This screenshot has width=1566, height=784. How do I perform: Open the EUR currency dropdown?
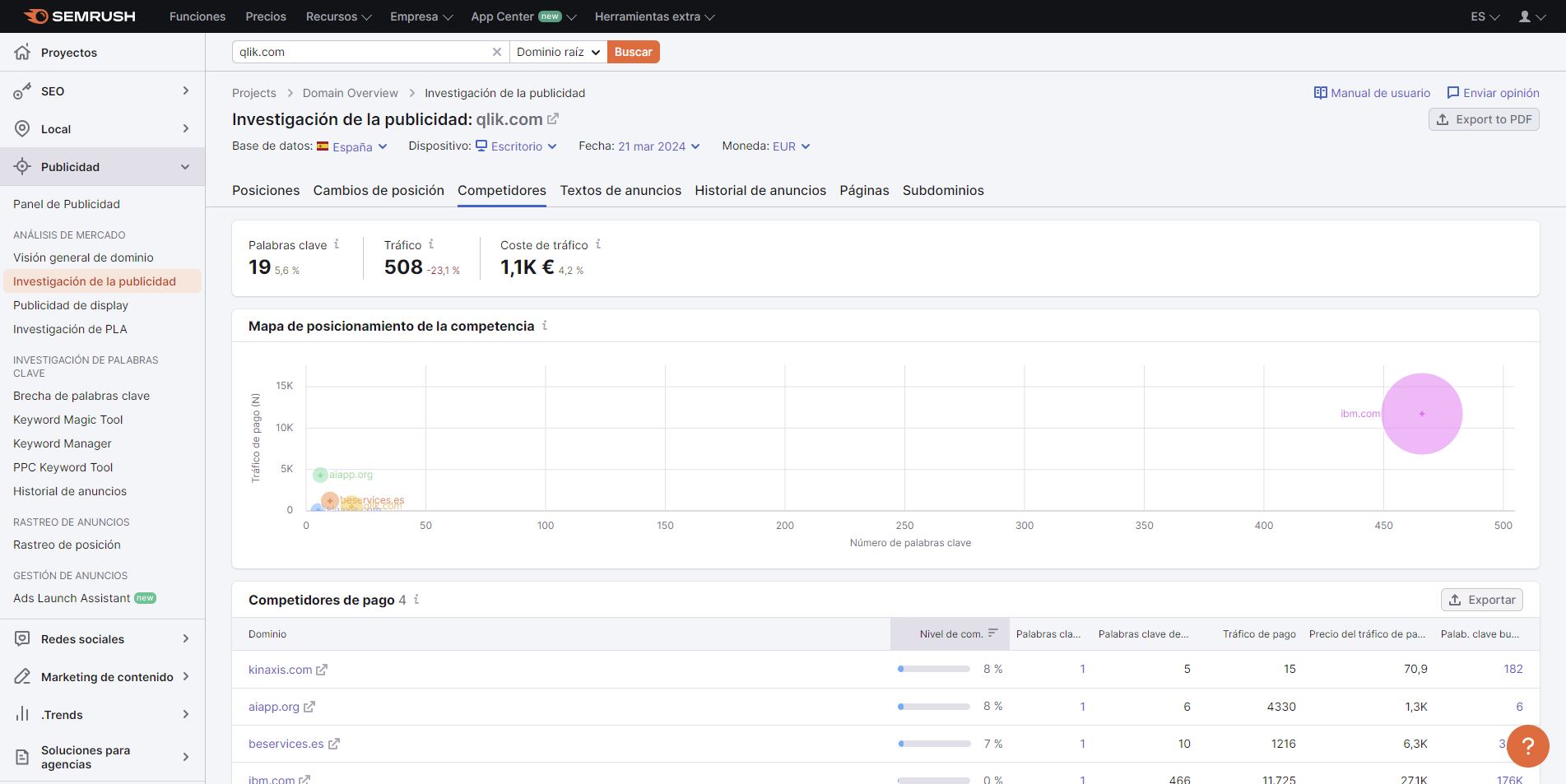click(792, 146)
